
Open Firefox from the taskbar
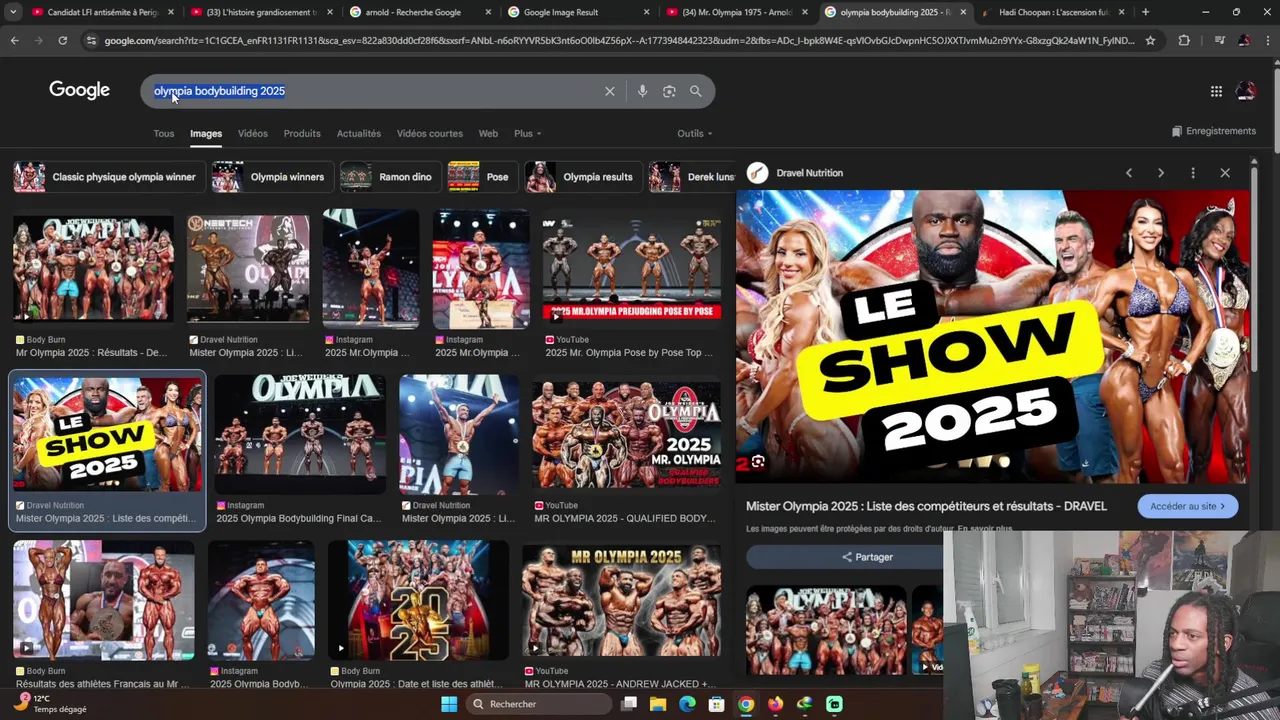[775, 704]
